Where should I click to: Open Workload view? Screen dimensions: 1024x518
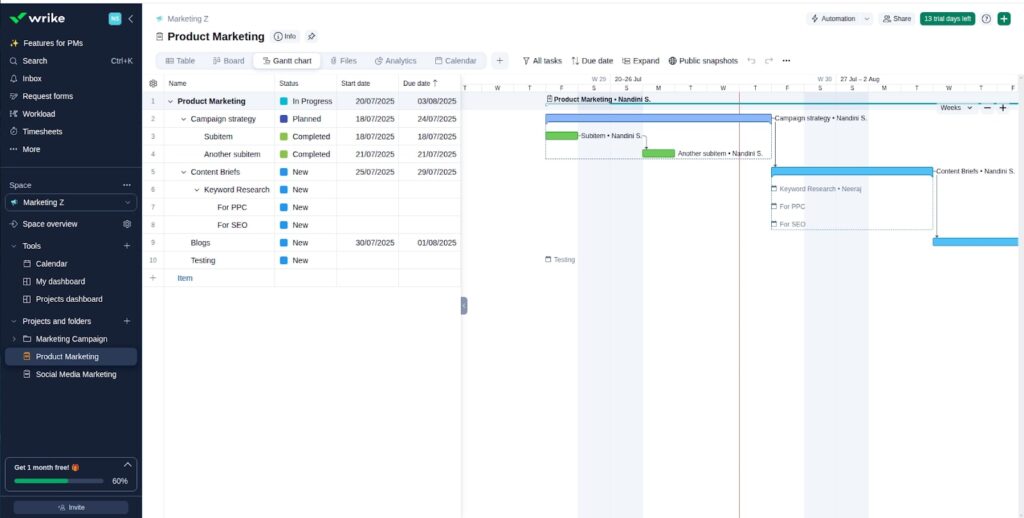pyautogui.click(x=39, y=114)
